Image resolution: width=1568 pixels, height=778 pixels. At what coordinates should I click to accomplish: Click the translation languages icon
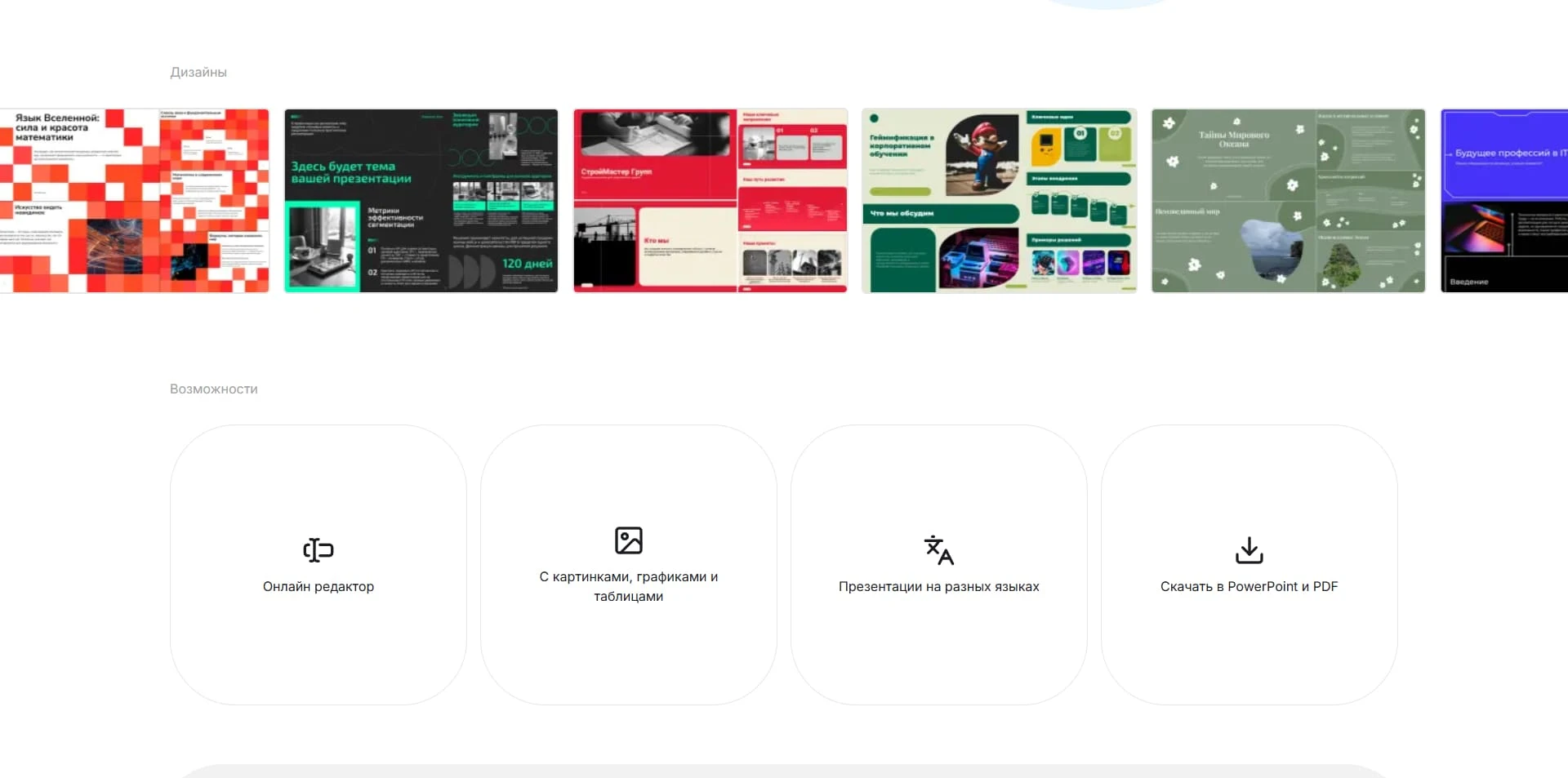click(x=938, y=550)
